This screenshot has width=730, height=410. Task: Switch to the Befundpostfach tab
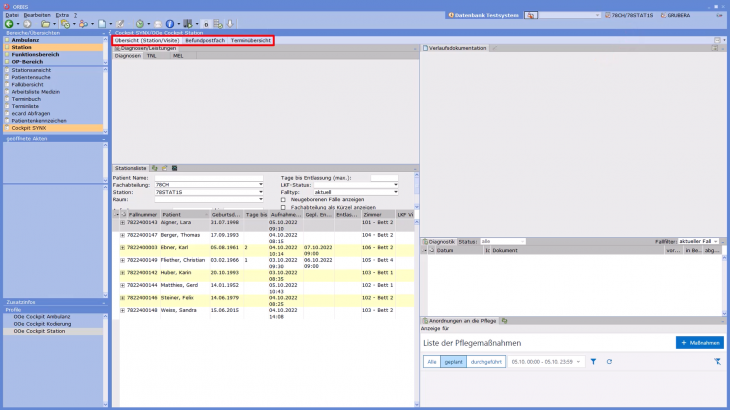tap(205, 40)
